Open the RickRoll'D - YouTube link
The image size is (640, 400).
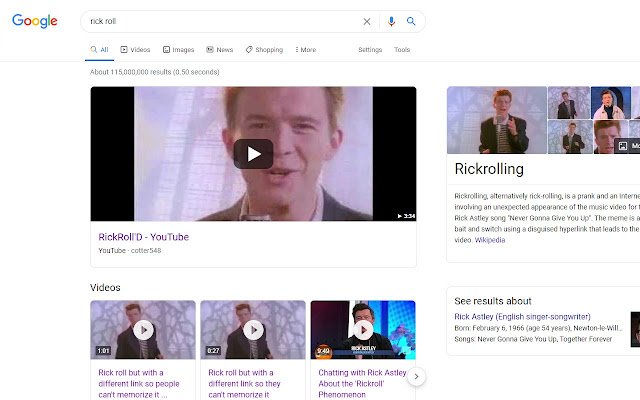click(x=144, y=237)
